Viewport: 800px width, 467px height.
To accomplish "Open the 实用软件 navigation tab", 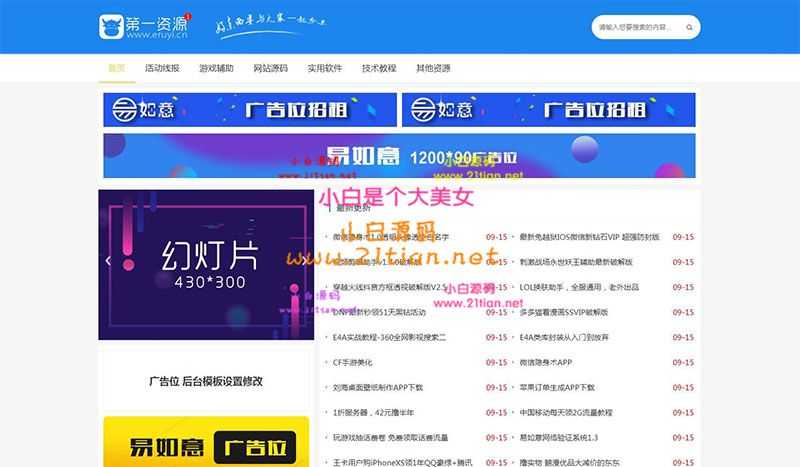I will [324, 68].
